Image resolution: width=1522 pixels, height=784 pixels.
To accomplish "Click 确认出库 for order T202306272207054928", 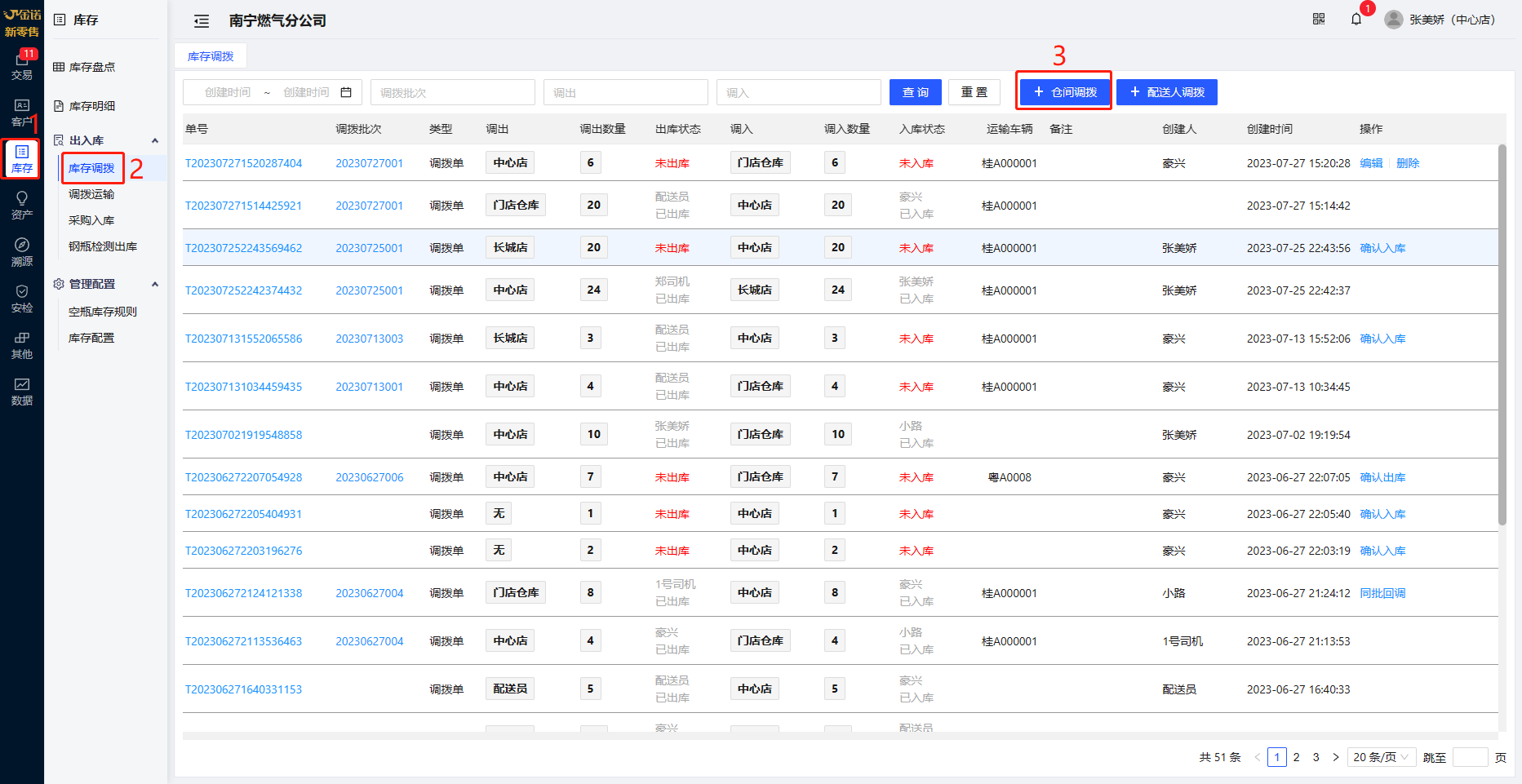I will pos(1382,477).
